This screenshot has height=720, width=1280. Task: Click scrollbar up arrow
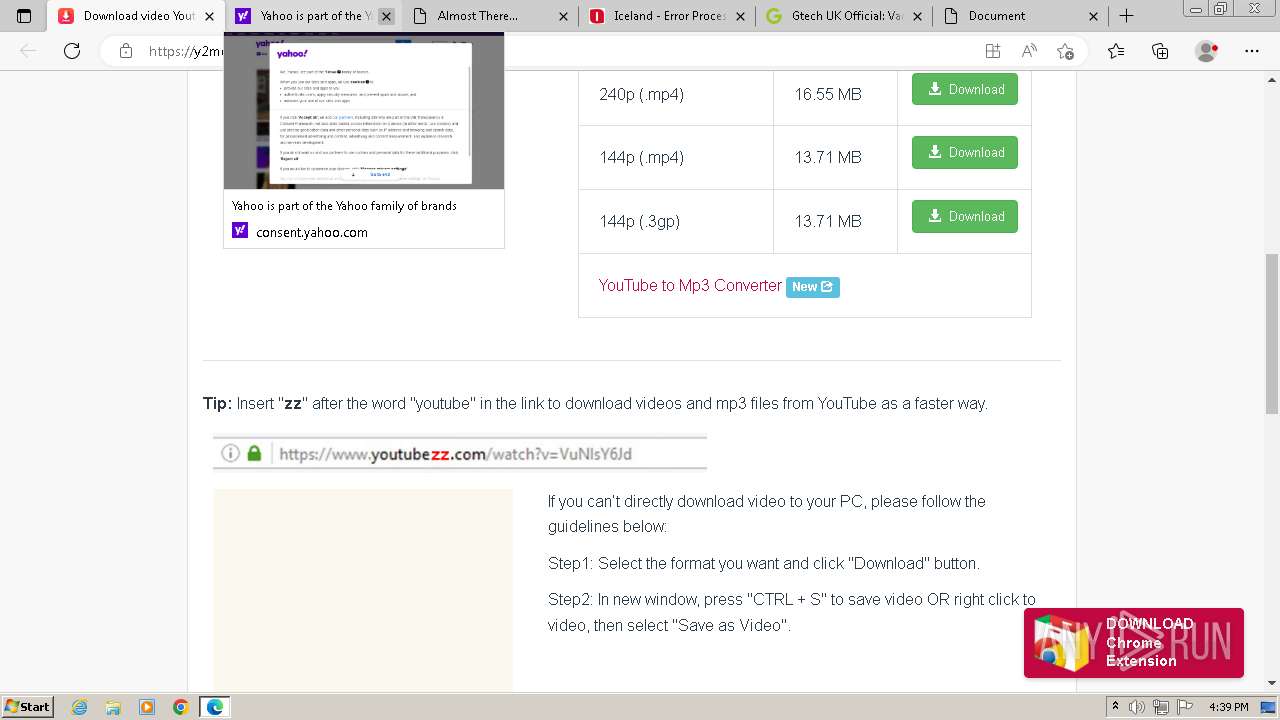tap(1271, 79)
